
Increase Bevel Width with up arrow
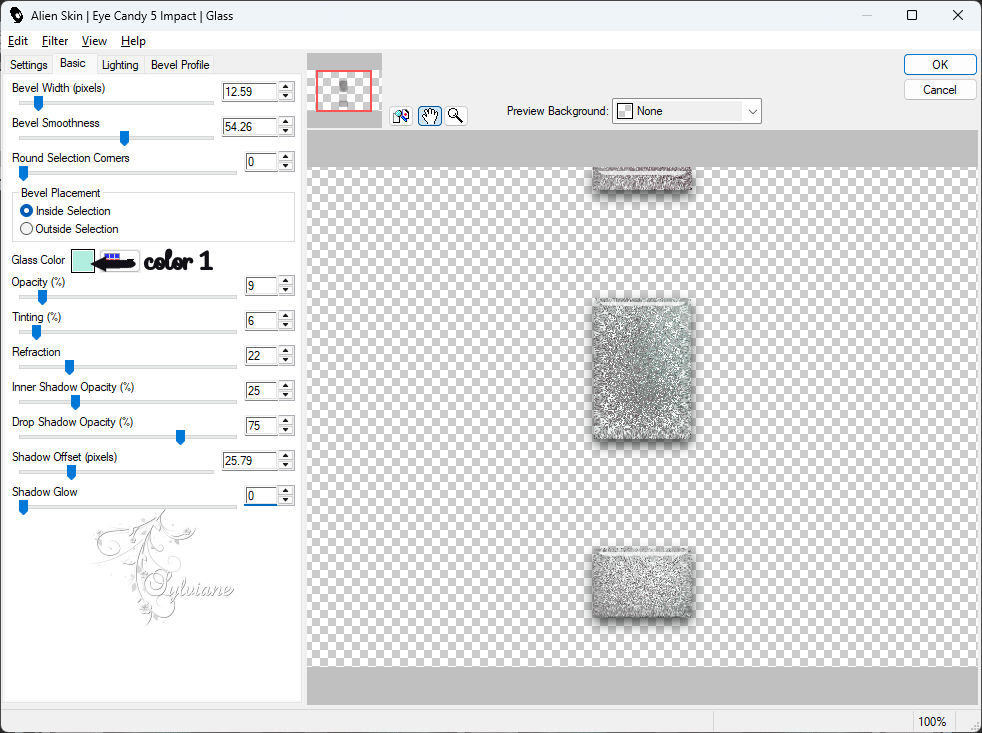[286, 87]
